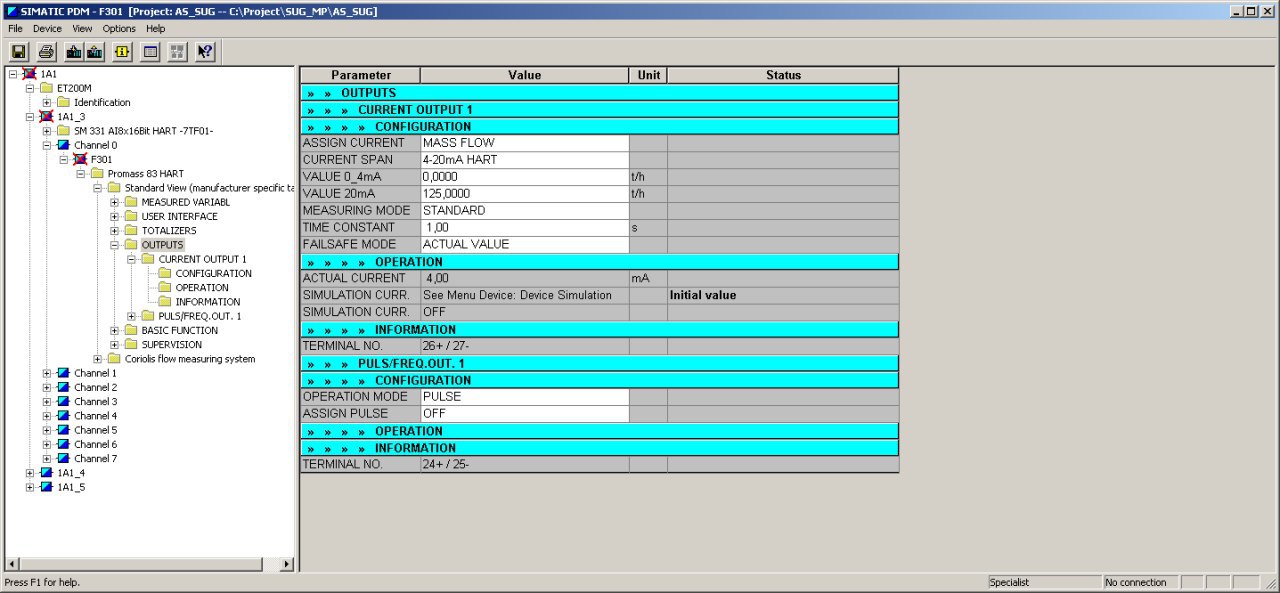The image size is (1280, 593).
Task: Collapse the OUTPUTS tree node
Action: click(x=115, y=245)
